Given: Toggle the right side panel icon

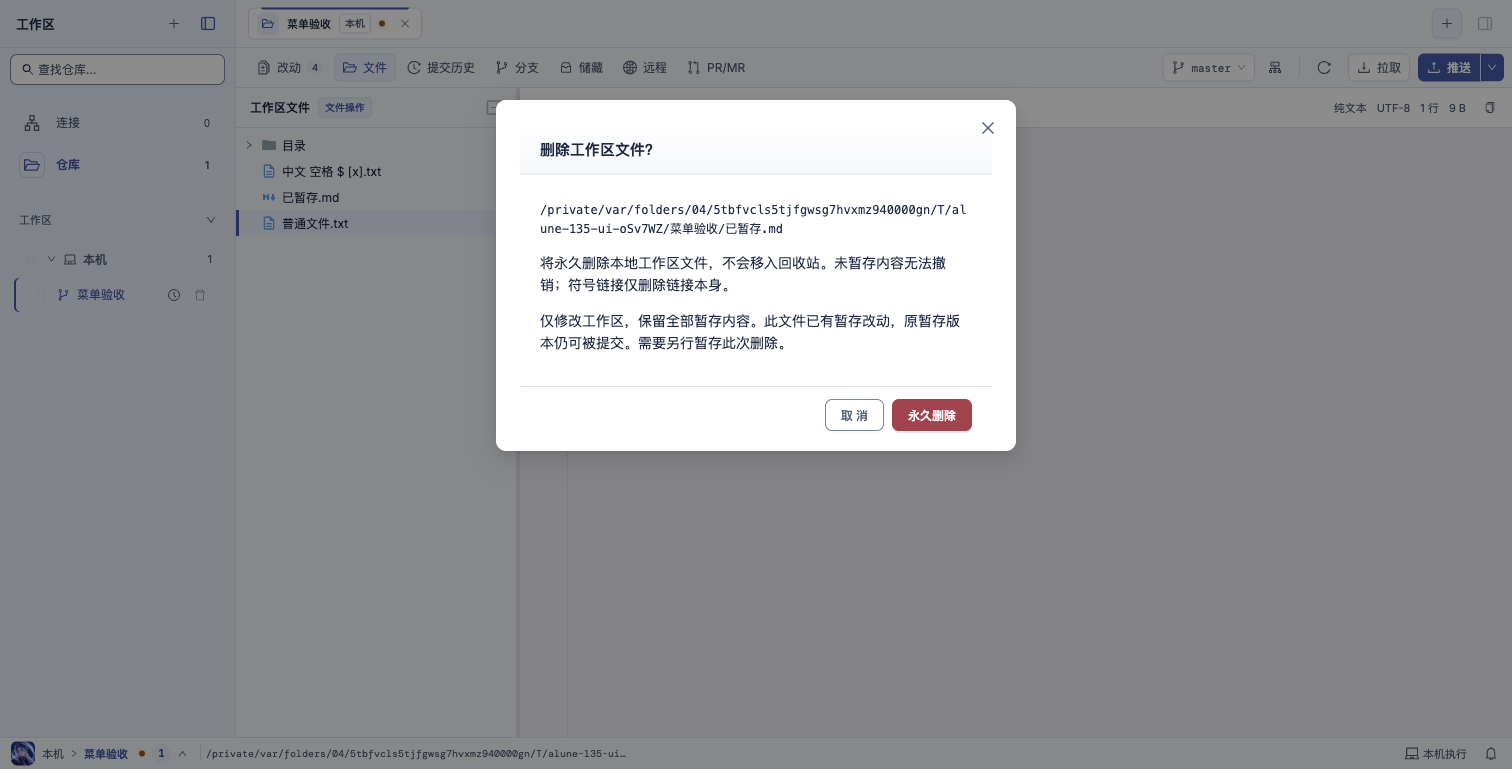Looking at the screenshot, I should [1485, 24].
